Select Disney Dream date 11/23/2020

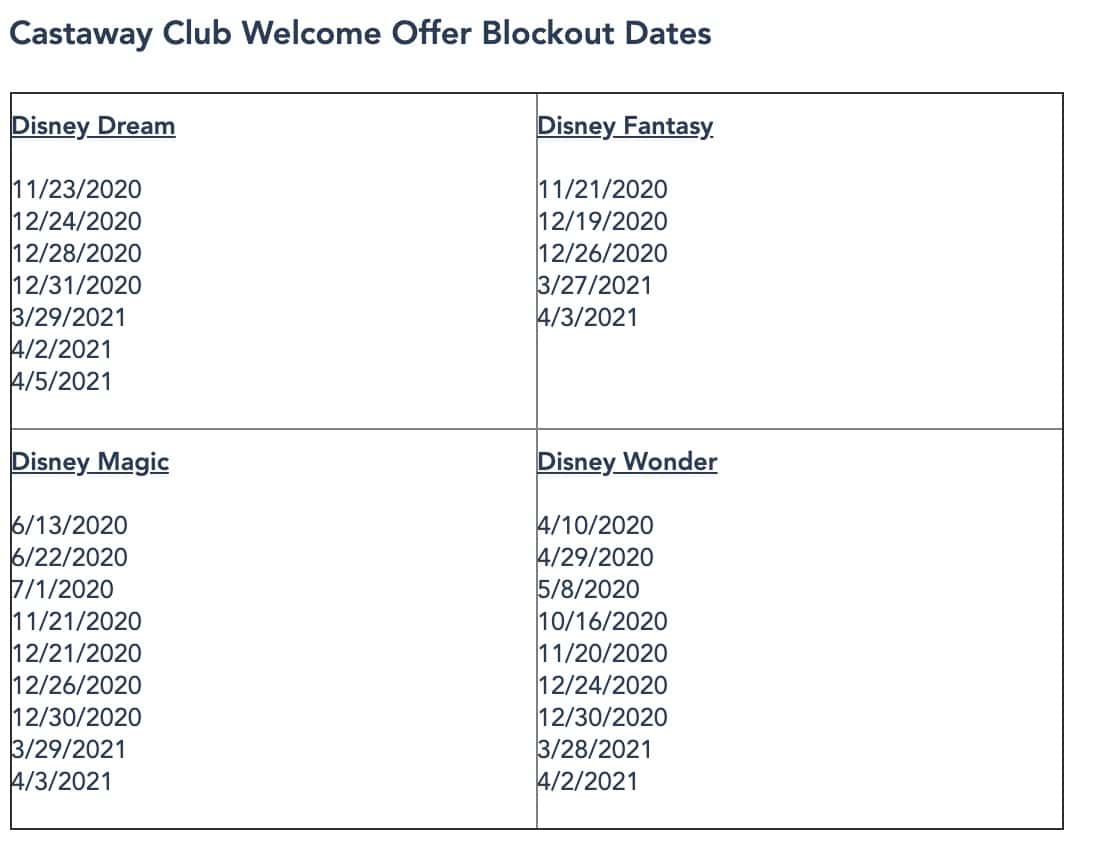click(x=77, y=190)
